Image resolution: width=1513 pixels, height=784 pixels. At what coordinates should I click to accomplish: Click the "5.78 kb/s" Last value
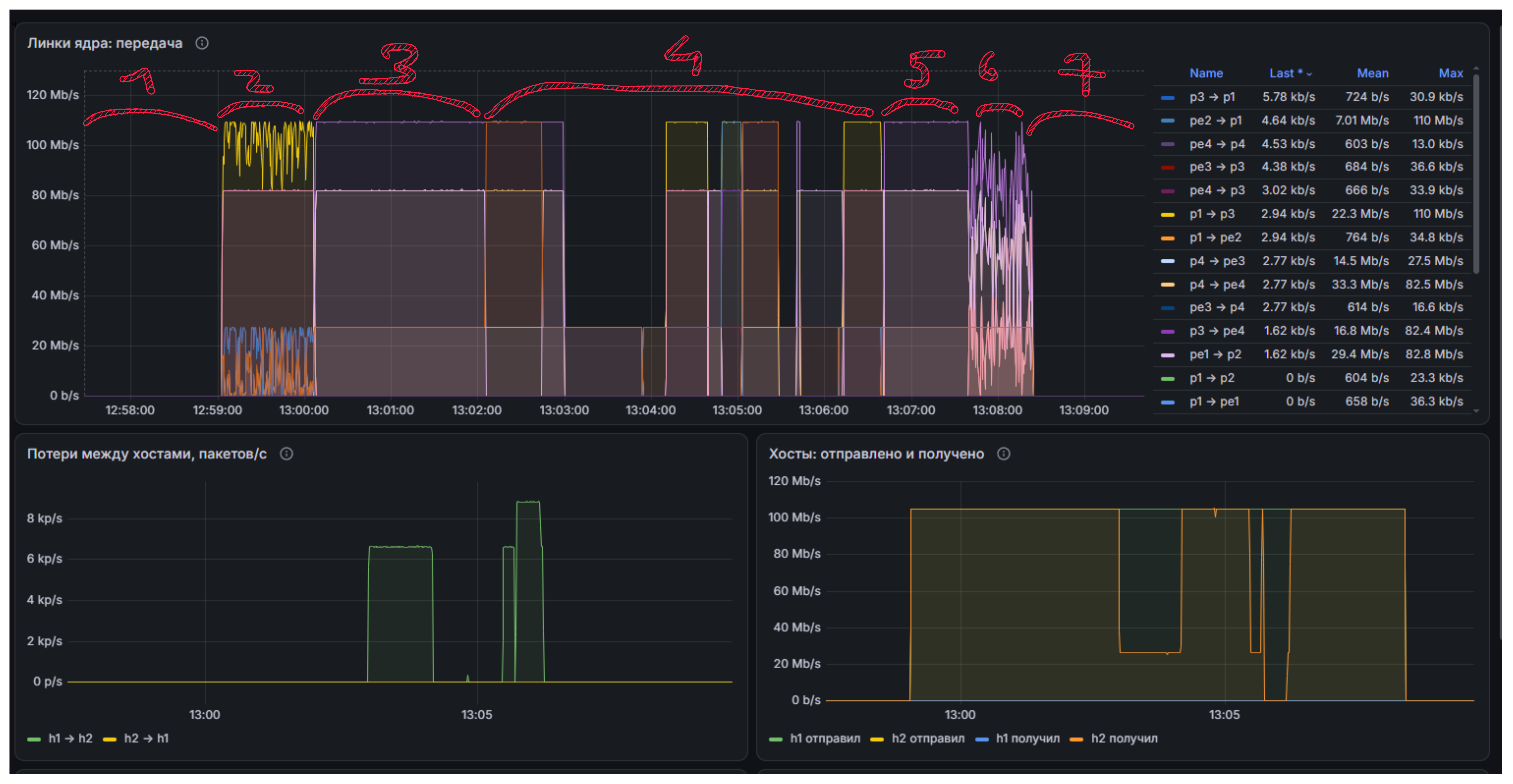(1289, 97)
